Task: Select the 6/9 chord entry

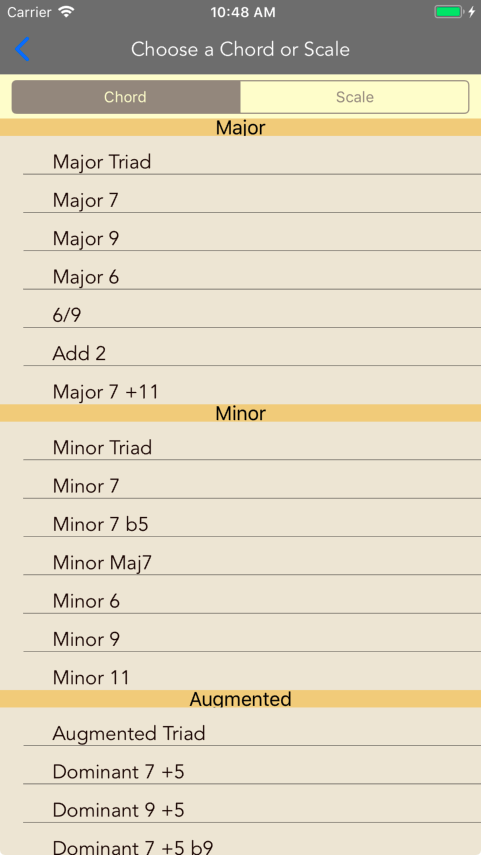Action: point(240,309)
